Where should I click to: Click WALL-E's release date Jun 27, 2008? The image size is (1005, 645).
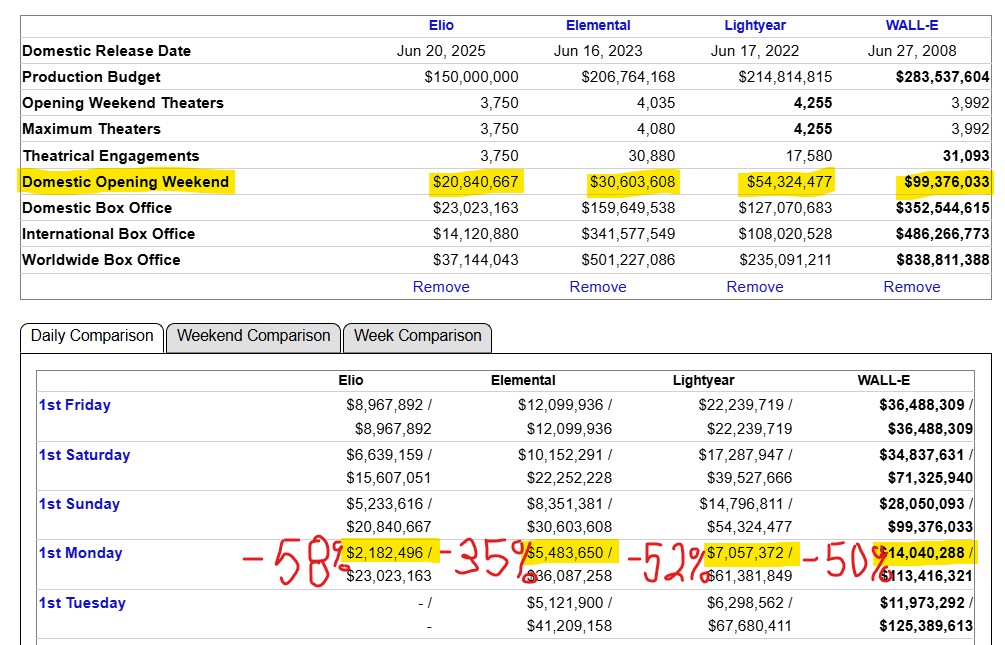click(x=911, y=51)
